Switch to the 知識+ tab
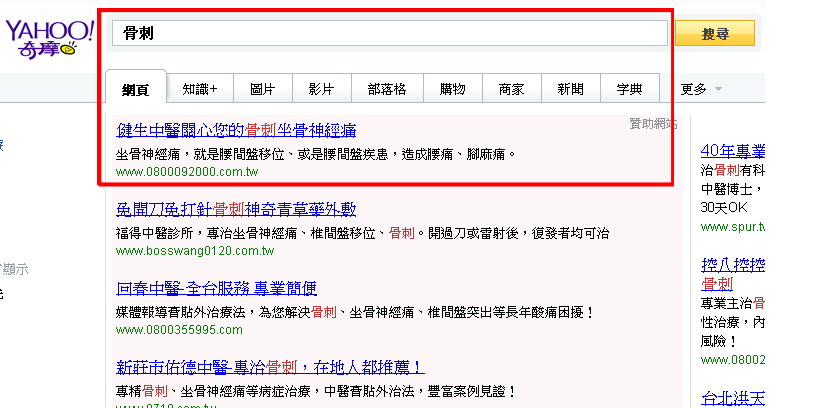The width and height of the screenshot is (818, 408). pos(200,89)
